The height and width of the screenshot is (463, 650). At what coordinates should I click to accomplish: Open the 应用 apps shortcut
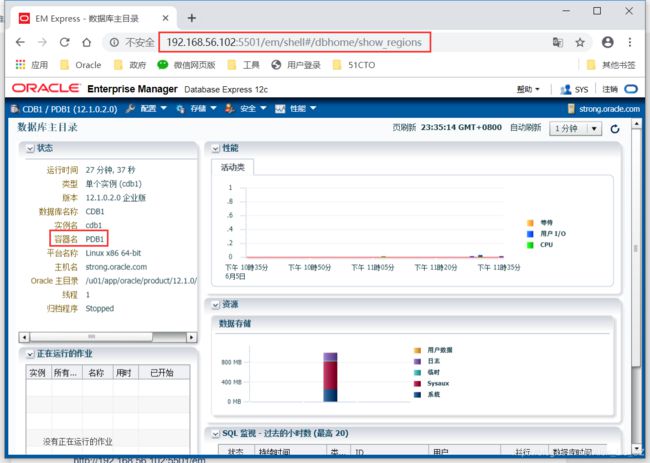pos(32,65)
